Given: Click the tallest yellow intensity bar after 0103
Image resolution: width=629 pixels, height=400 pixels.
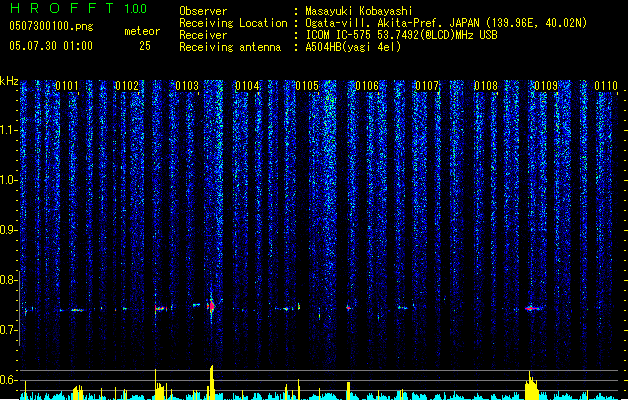Looking at the screenshot, I should click(x=211, y=382).
